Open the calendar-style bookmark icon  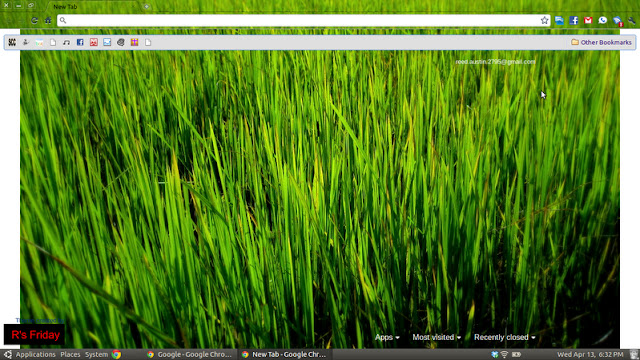coord(39,42)
